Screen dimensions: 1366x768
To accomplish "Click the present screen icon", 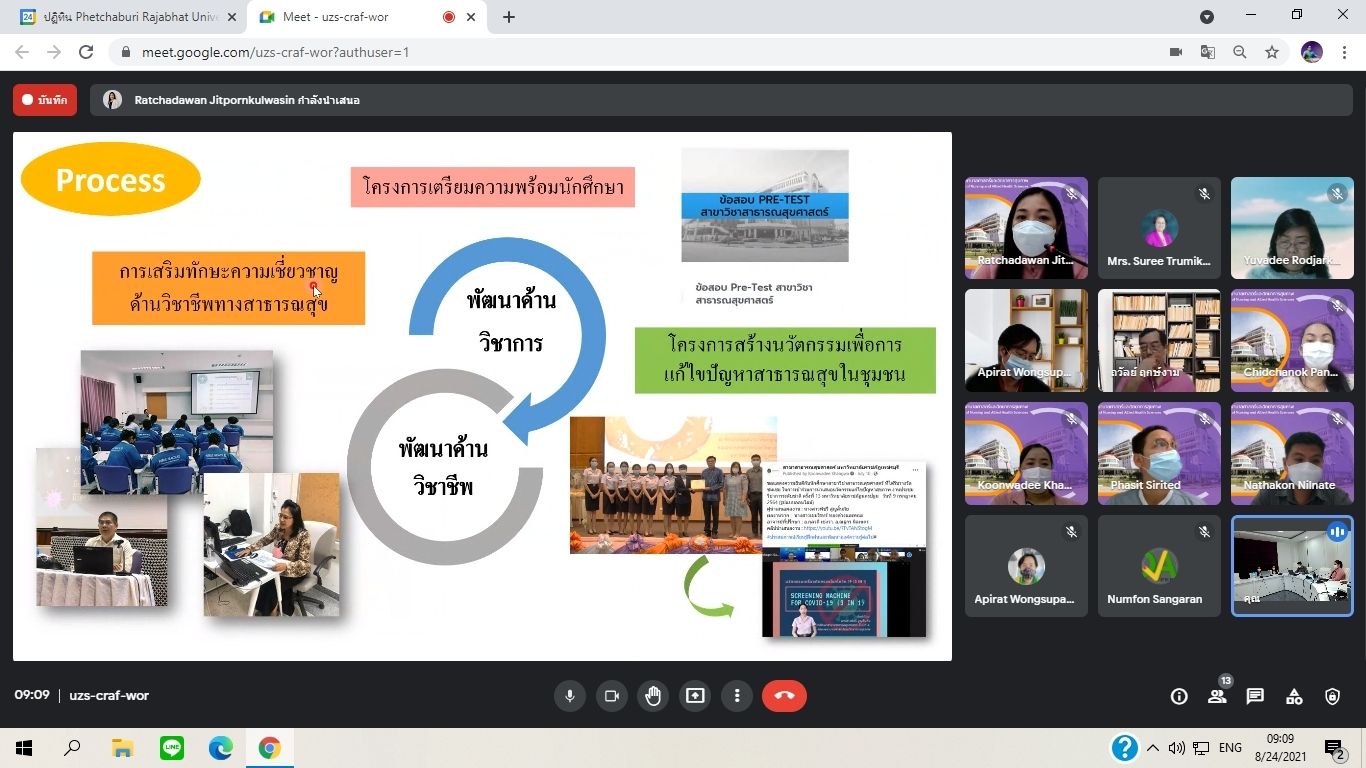I will [695, 696].
